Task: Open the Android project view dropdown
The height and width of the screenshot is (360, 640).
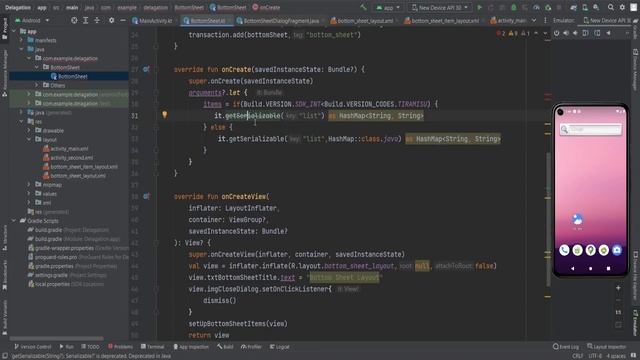Action: coord(33,20)
